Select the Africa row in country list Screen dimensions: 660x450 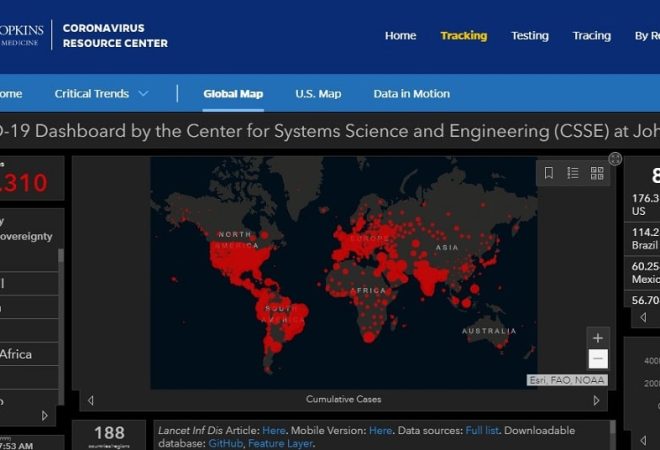coord(29,354)
